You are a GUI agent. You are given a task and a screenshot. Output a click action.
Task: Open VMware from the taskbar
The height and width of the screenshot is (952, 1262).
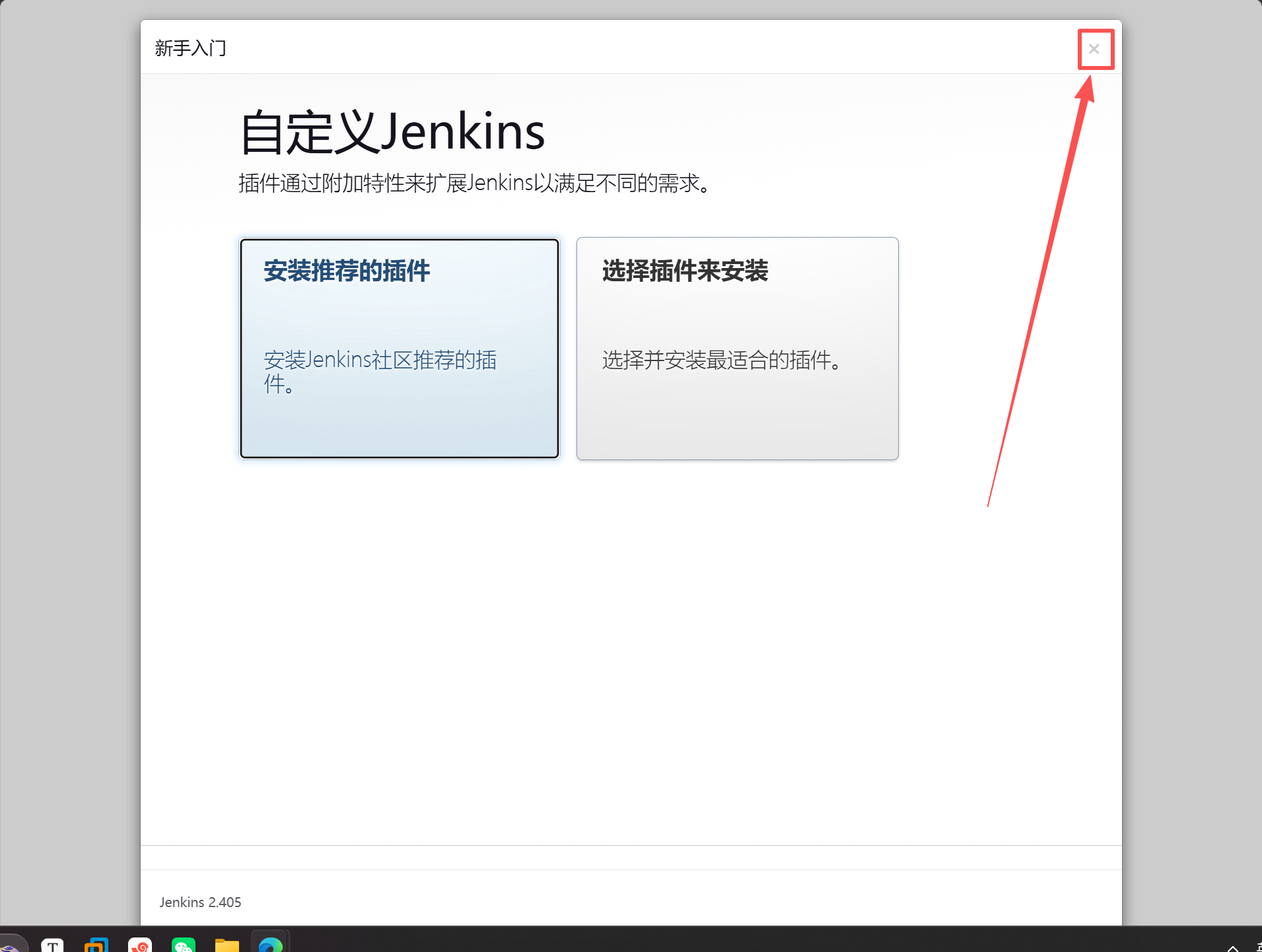(x=96, y=945)
